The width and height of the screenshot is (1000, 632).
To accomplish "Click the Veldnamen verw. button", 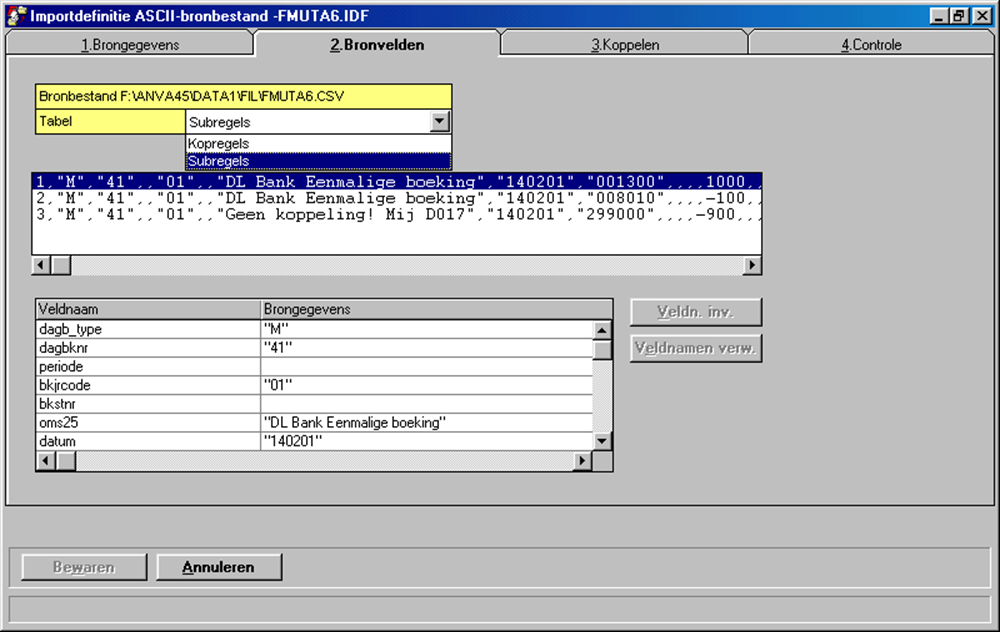I will pyautogui.click(x=695, y=349).
